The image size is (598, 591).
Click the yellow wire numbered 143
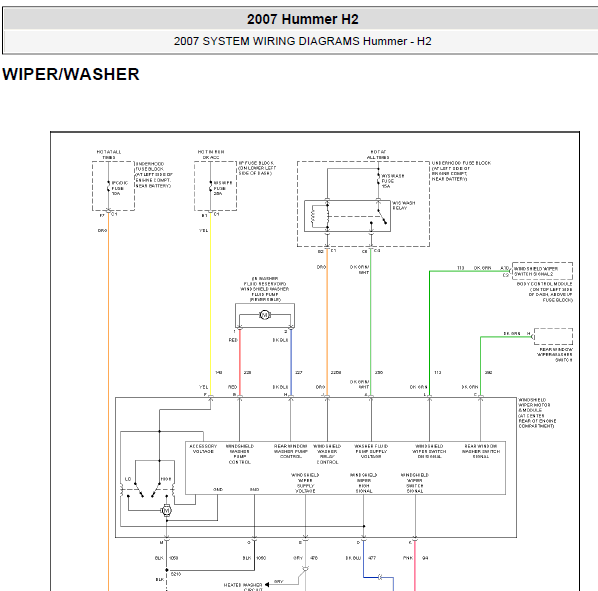pos(211,305)
